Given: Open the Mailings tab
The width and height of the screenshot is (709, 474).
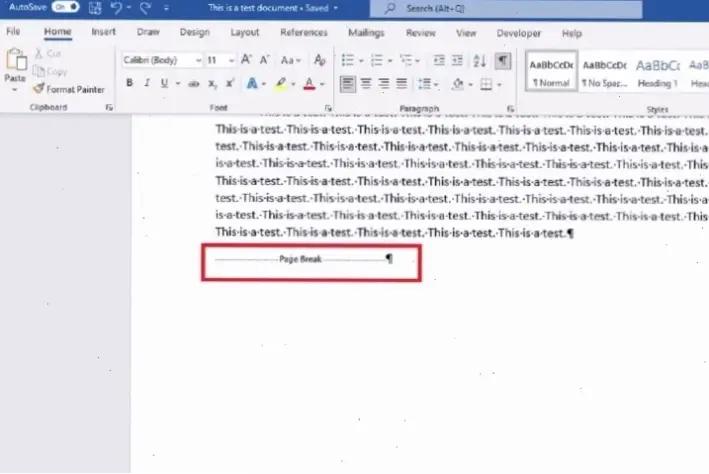Looking at the screenshot, I should [366, 33].
